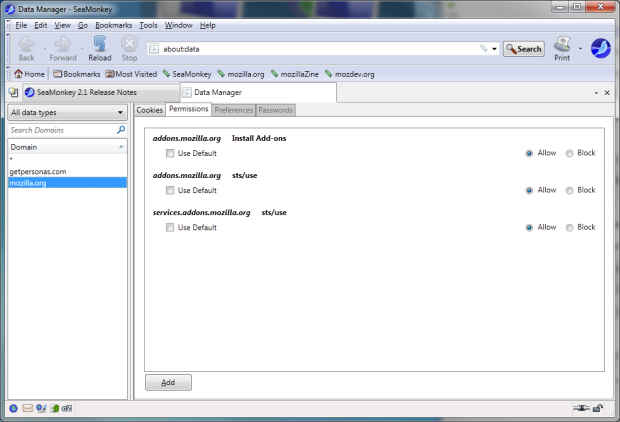Select Block for addons.mozilla.org sts/use

569,190
